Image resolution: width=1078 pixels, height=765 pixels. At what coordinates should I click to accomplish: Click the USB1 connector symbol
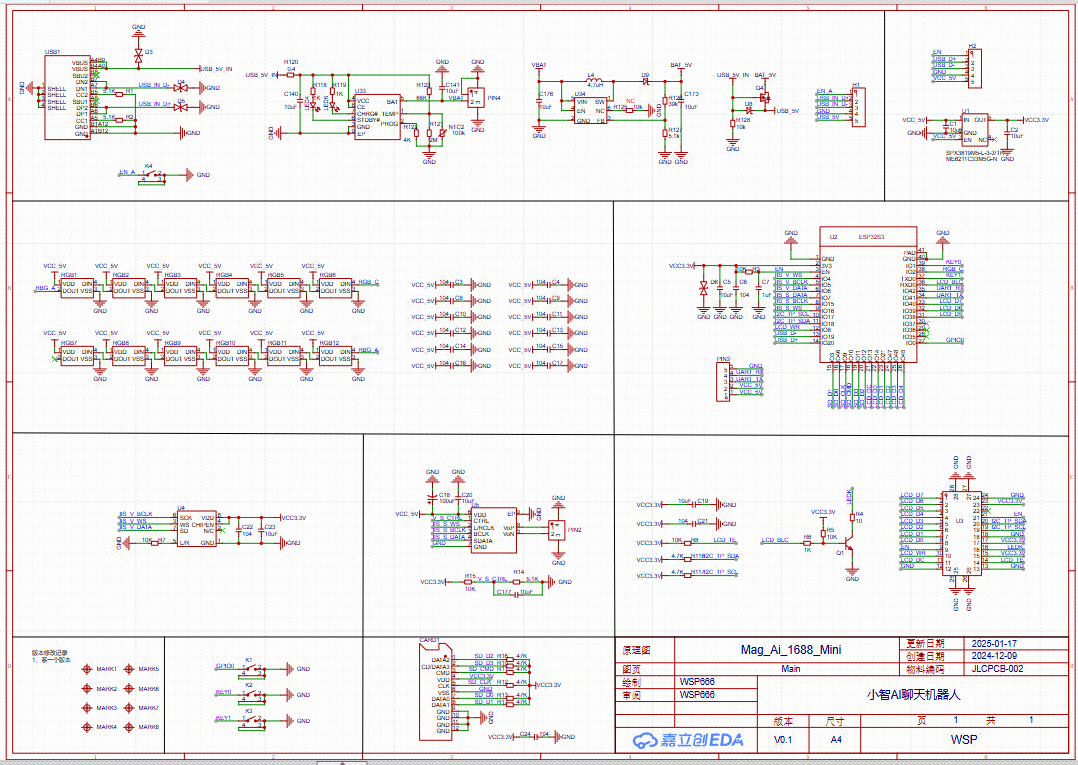pos(67,98)
